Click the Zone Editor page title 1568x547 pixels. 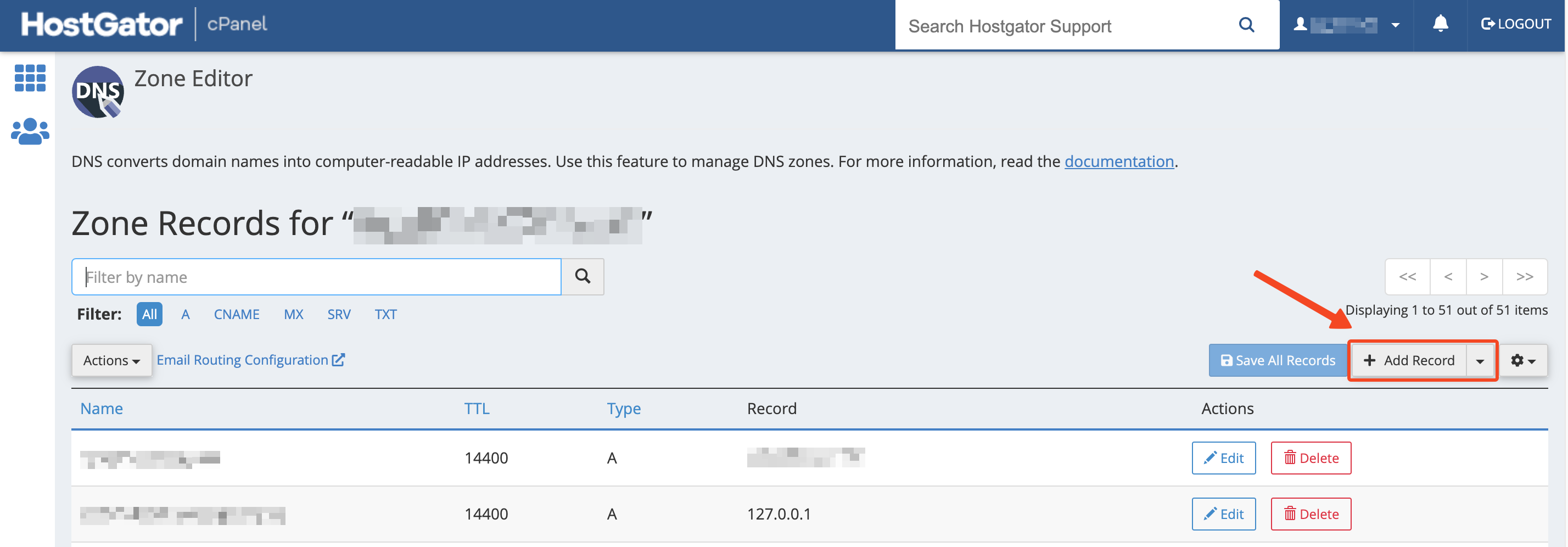(193, 79)
